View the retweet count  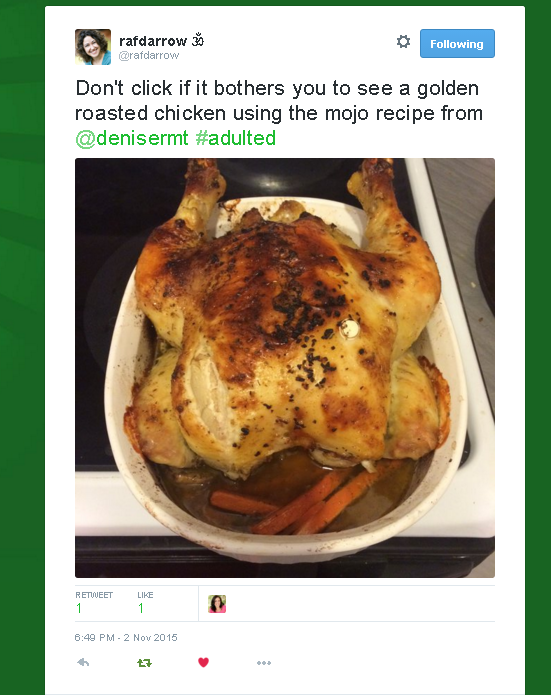tap(78, 608)
